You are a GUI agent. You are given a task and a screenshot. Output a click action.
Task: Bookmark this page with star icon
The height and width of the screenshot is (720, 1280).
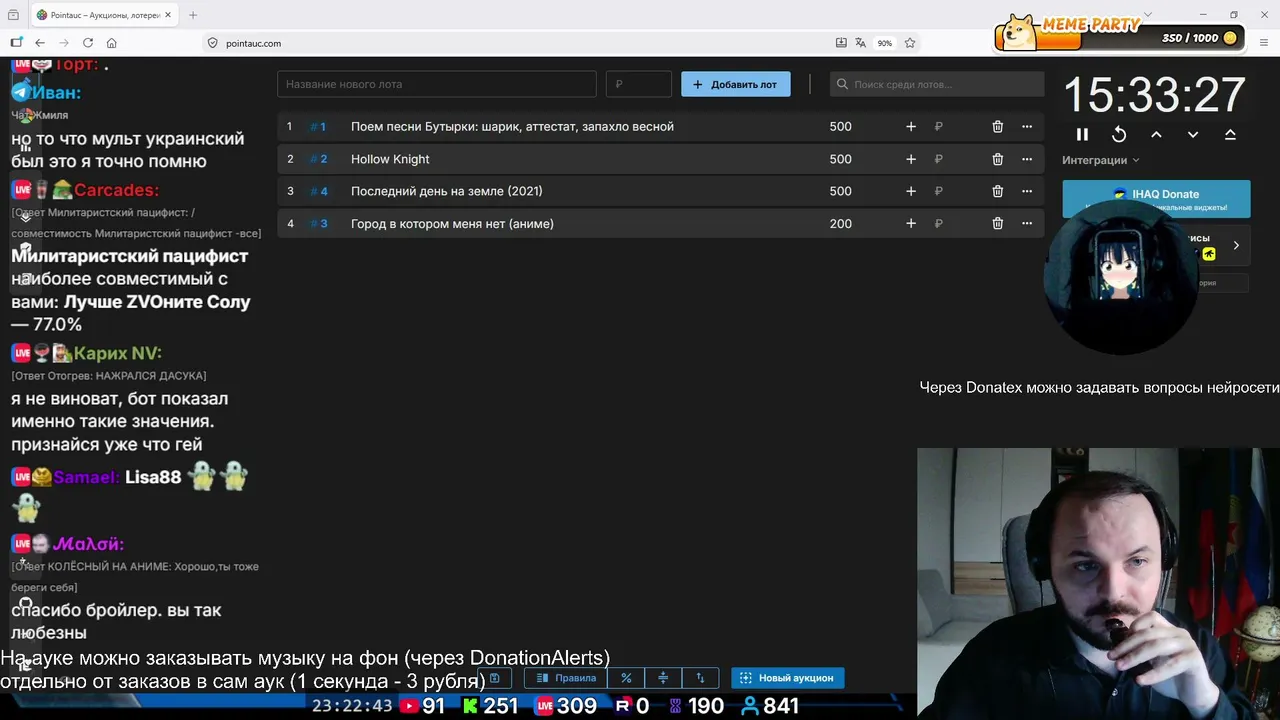[x=910, y=43]
